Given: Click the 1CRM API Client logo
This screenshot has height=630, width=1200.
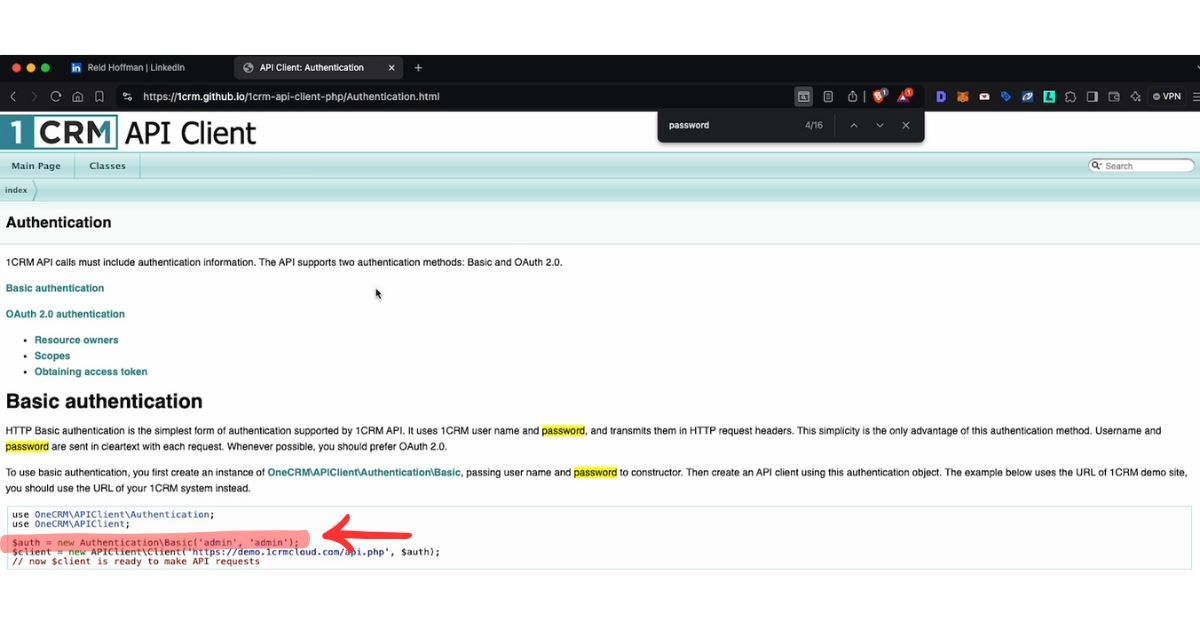Looking at the screenshot, I should [x=128, y=132].
